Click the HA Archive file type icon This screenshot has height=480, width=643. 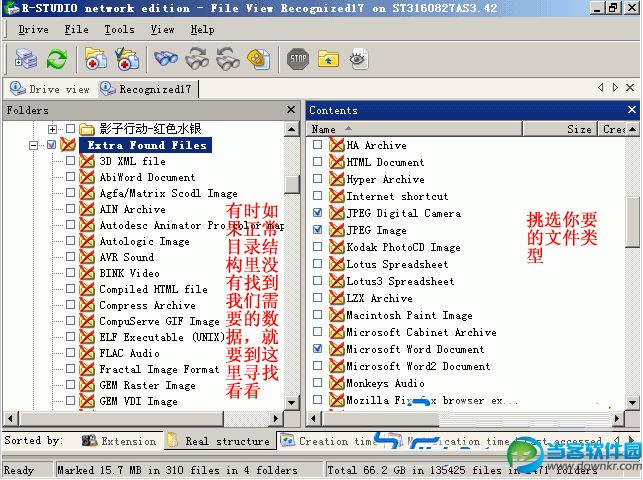coord(337,145)
